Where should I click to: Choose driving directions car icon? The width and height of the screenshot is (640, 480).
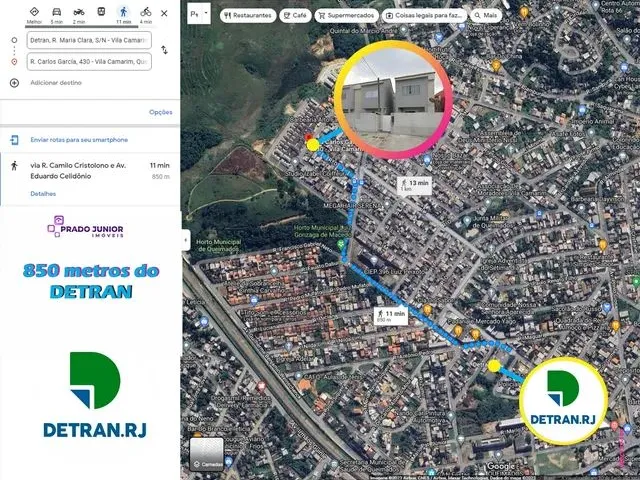pos(57,11)
